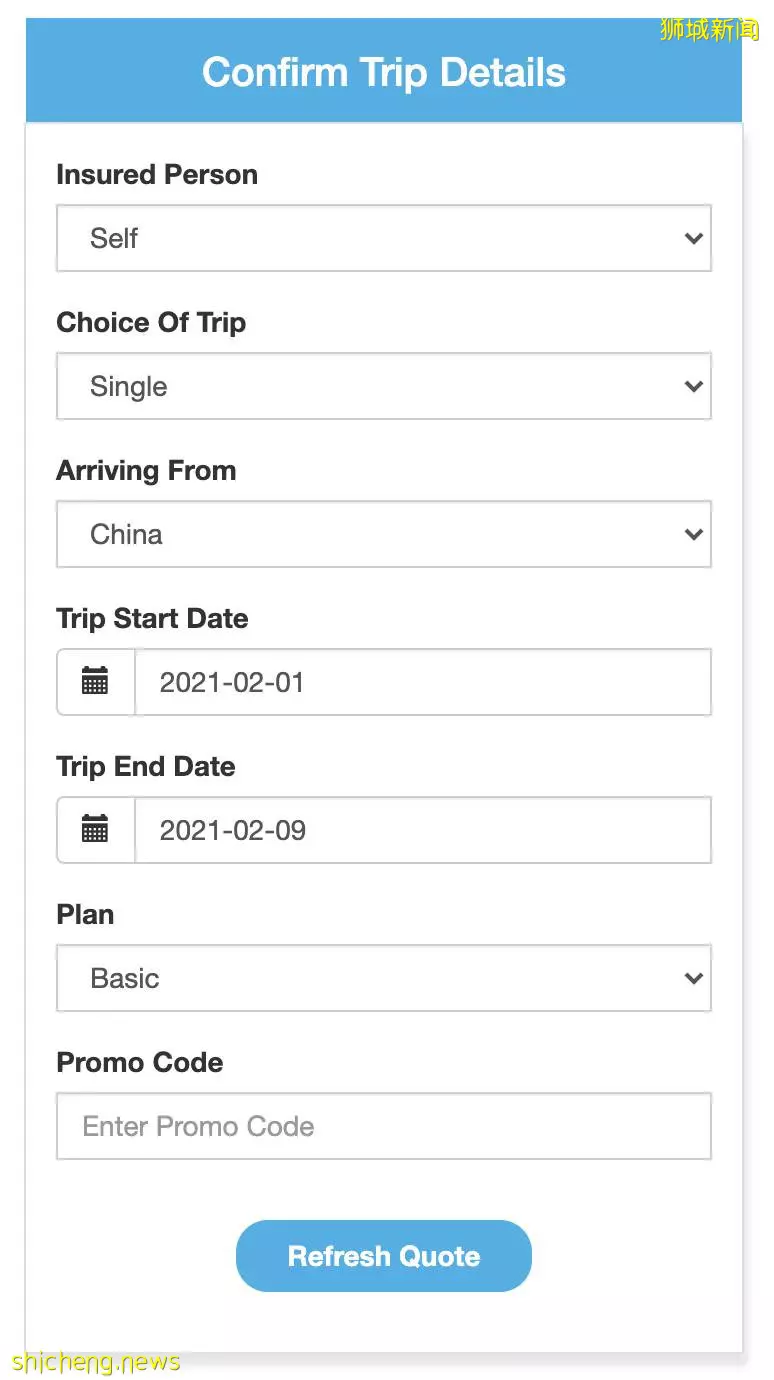Click the yellow 狮城新闻 watermark text
This screenshot has height=1380, width=774.
coord(709,29)
